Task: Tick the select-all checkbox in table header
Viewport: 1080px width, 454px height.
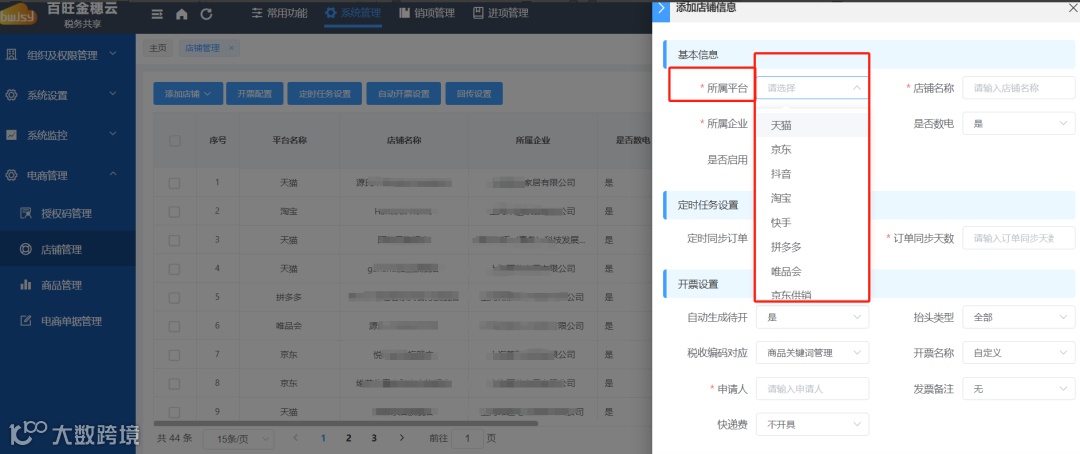Action: [x=174, y=141]
